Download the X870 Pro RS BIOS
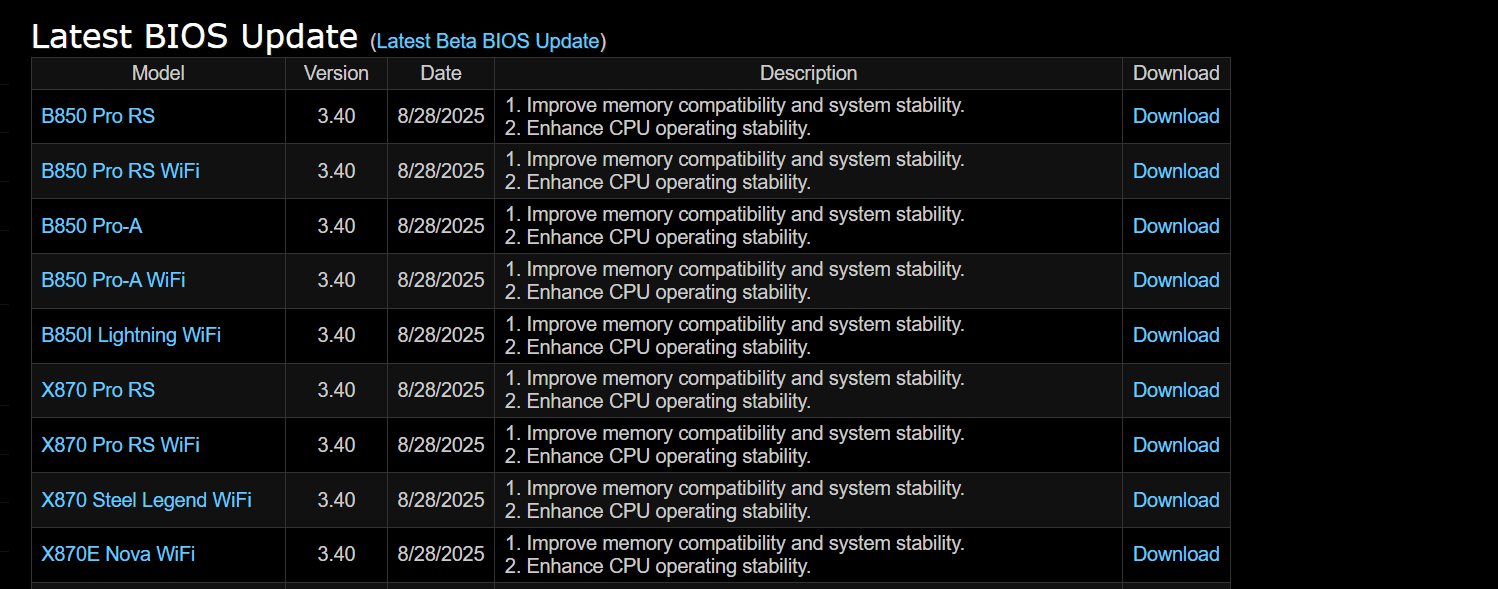 tap(1176, 390)
